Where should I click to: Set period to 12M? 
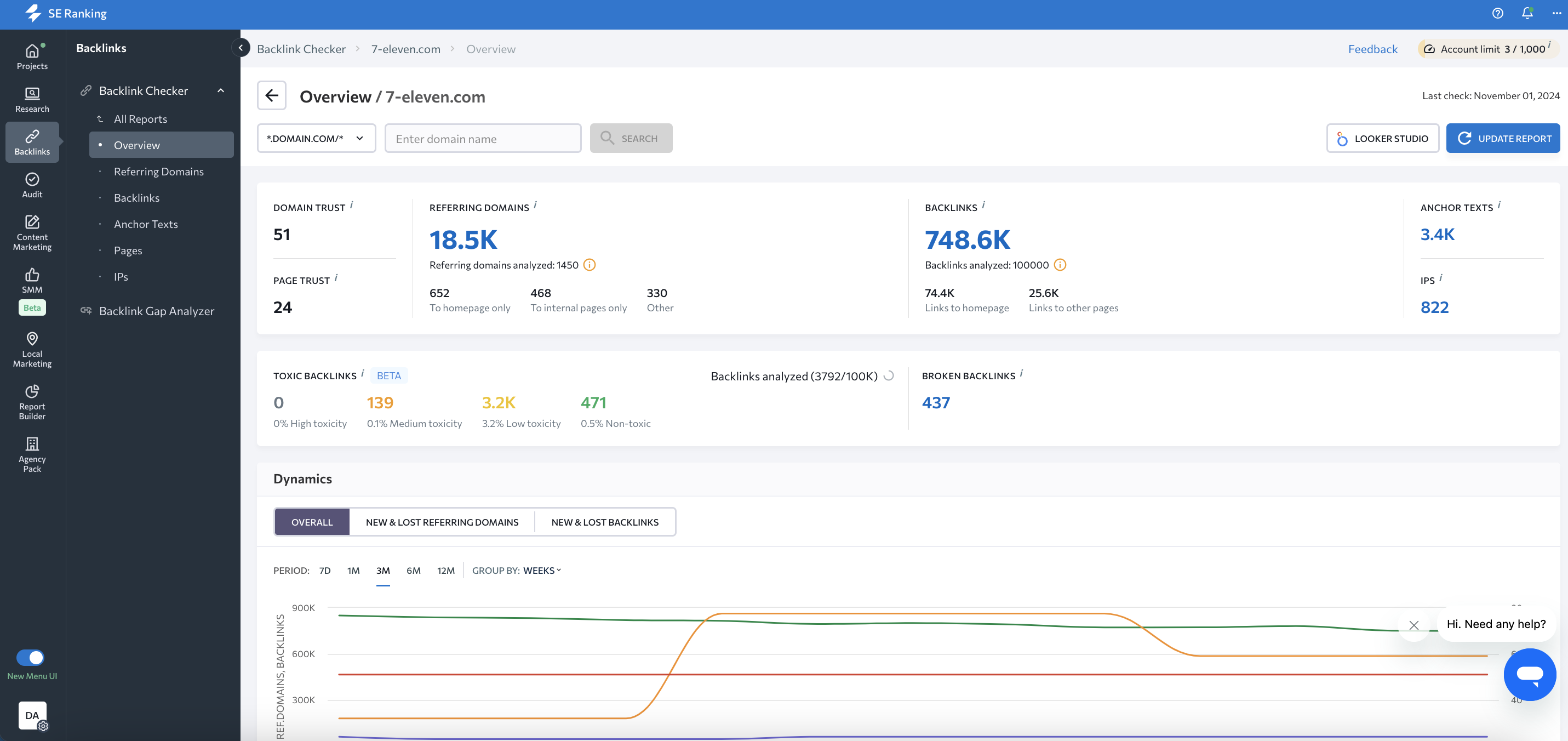click(446, 571)
